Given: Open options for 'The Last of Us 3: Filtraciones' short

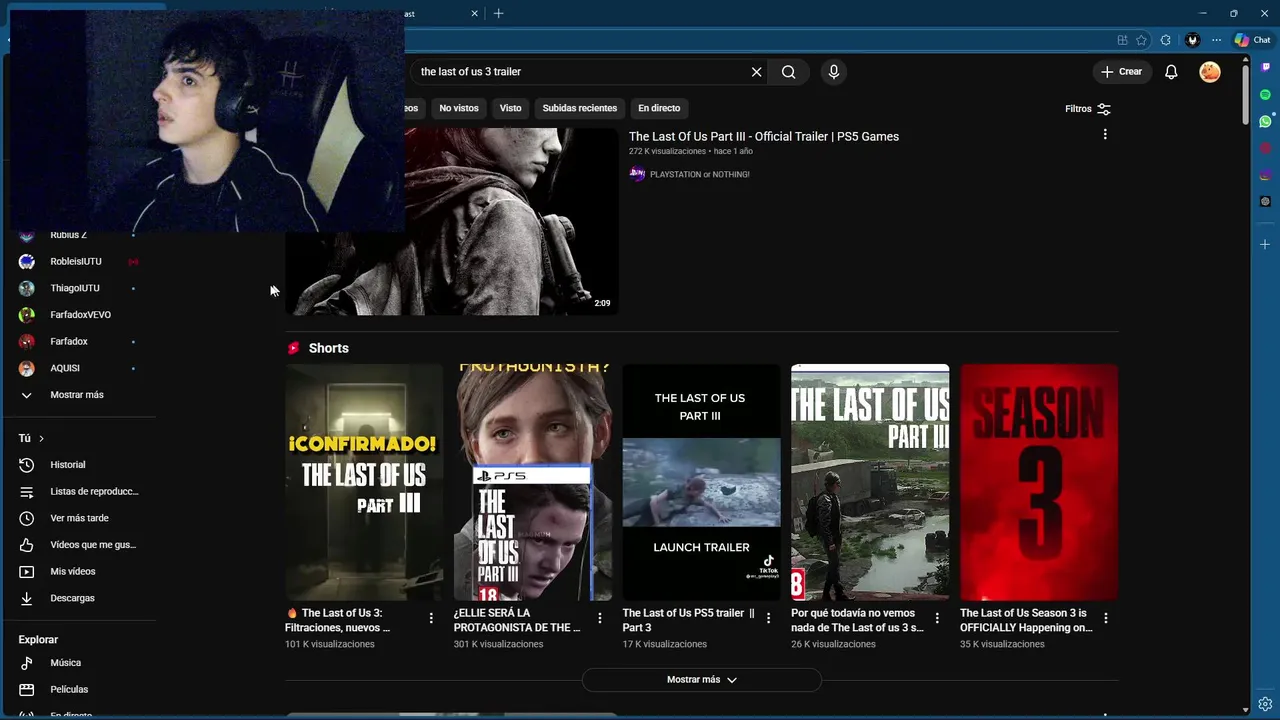Looking at the screenshot, I should [x=431, y=618].
